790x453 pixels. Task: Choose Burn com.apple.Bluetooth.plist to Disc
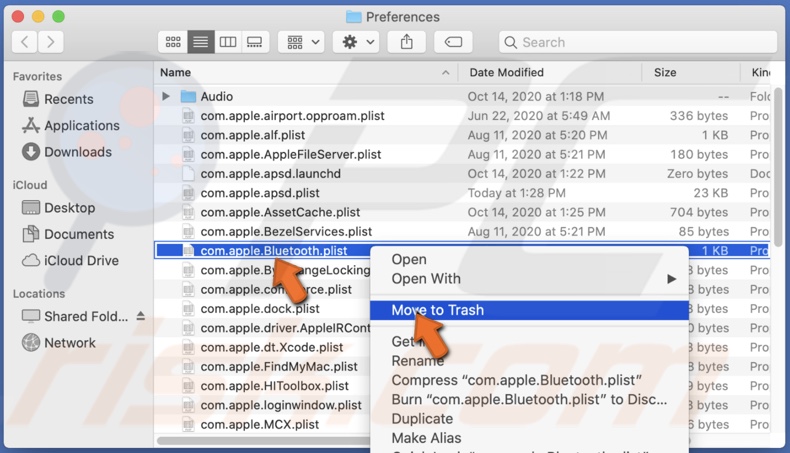pyautogui.click(x=530, y=399)
